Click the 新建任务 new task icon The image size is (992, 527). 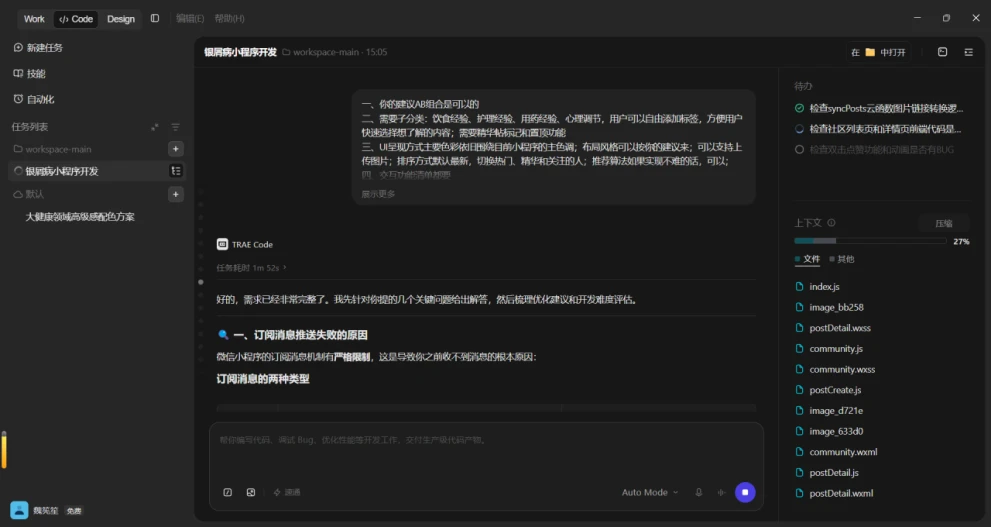pyautogui.click(x=18, y=47)
